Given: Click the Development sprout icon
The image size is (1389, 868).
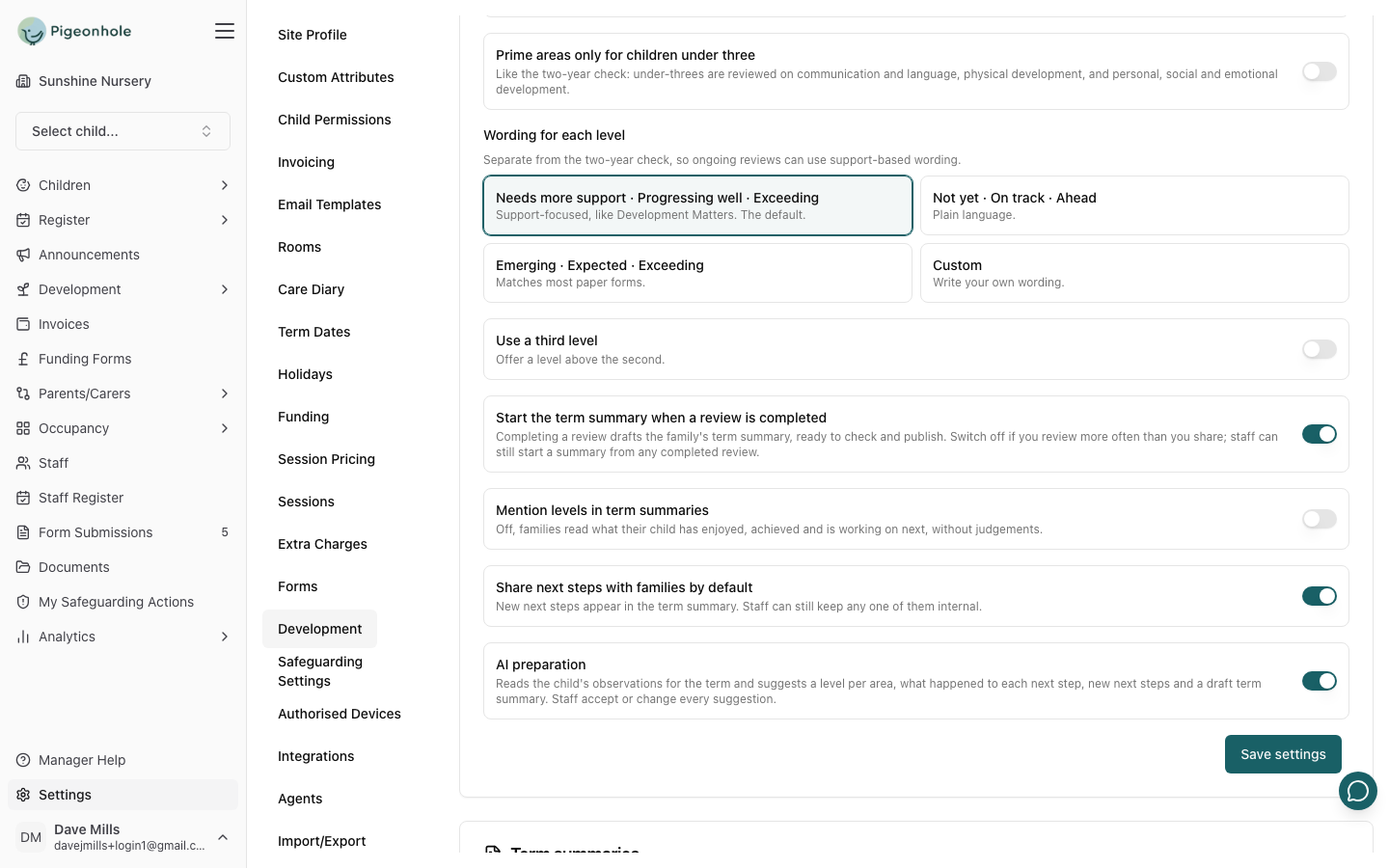Looking at the screenshot, I should click(23, 289).
